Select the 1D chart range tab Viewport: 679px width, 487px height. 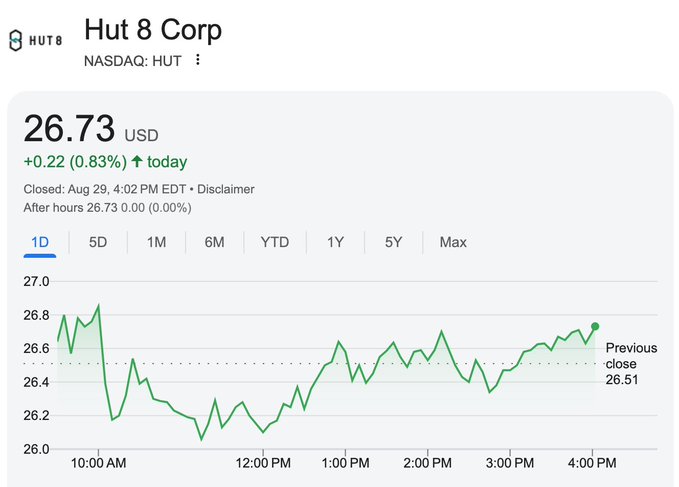click(x=40, y=242)
